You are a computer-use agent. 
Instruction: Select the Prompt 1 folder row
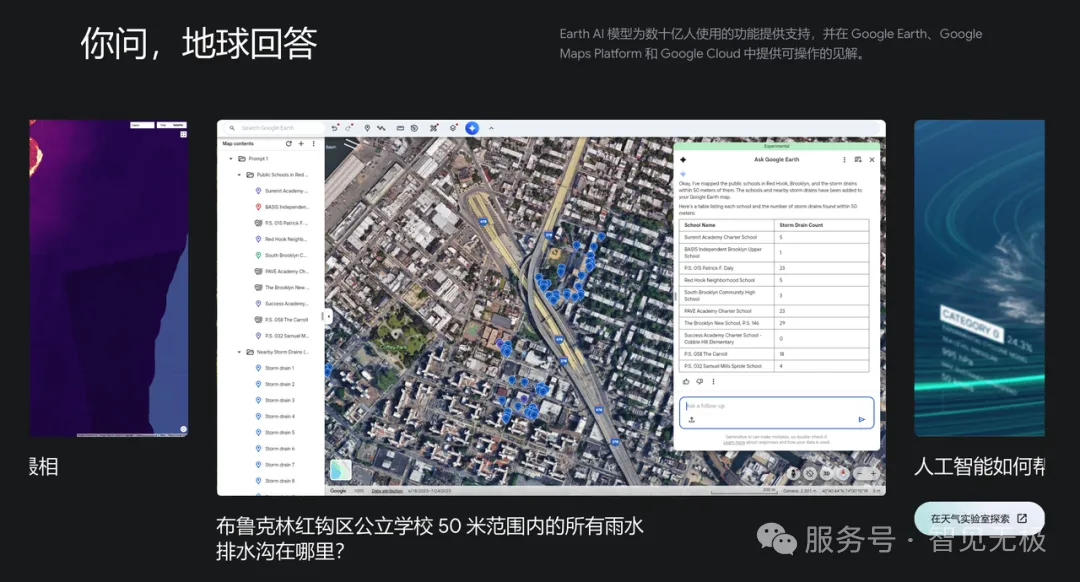pyautogui.click(x=271, y=158)
